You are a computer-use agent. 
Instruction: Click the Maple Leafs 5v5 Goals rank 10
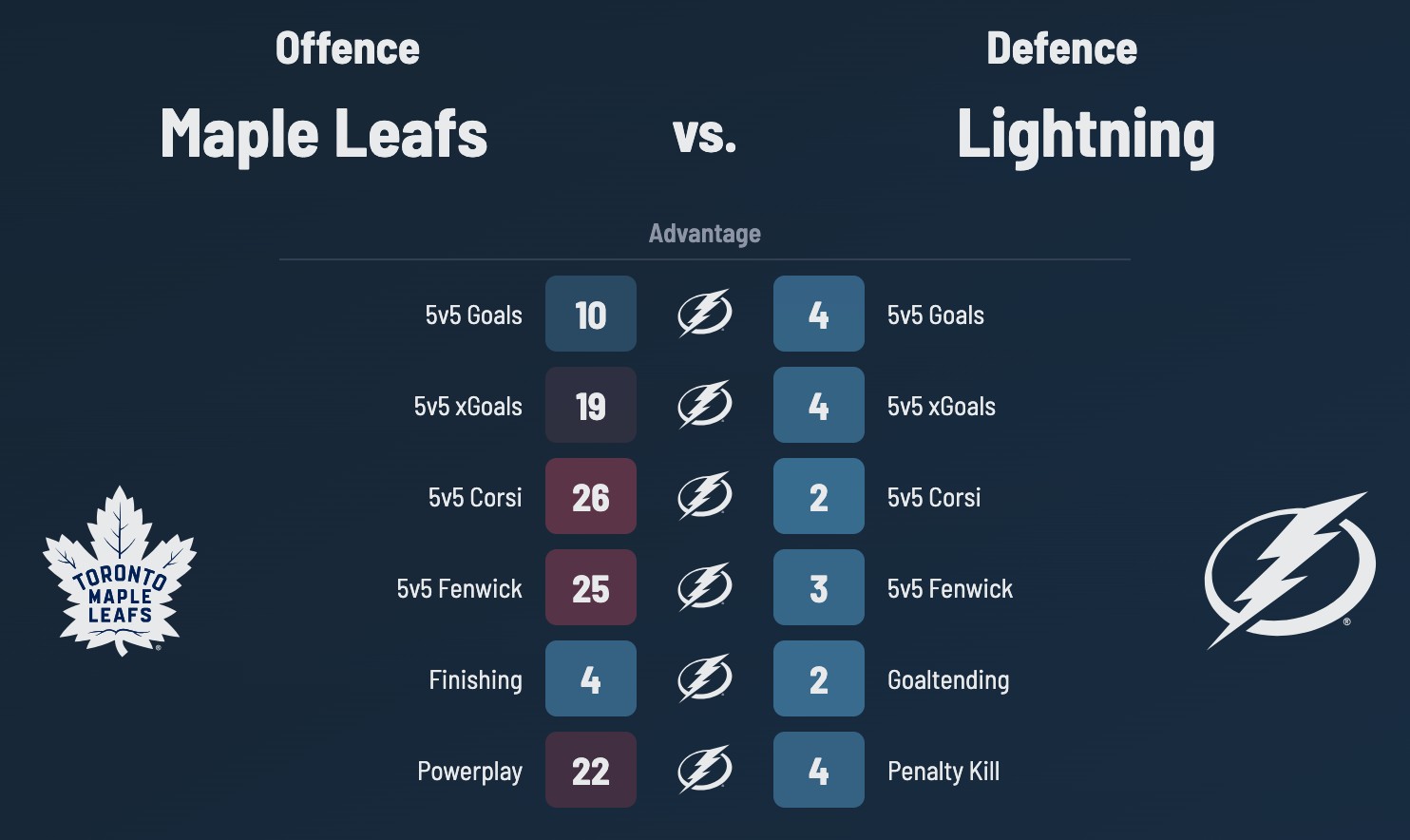591,314
